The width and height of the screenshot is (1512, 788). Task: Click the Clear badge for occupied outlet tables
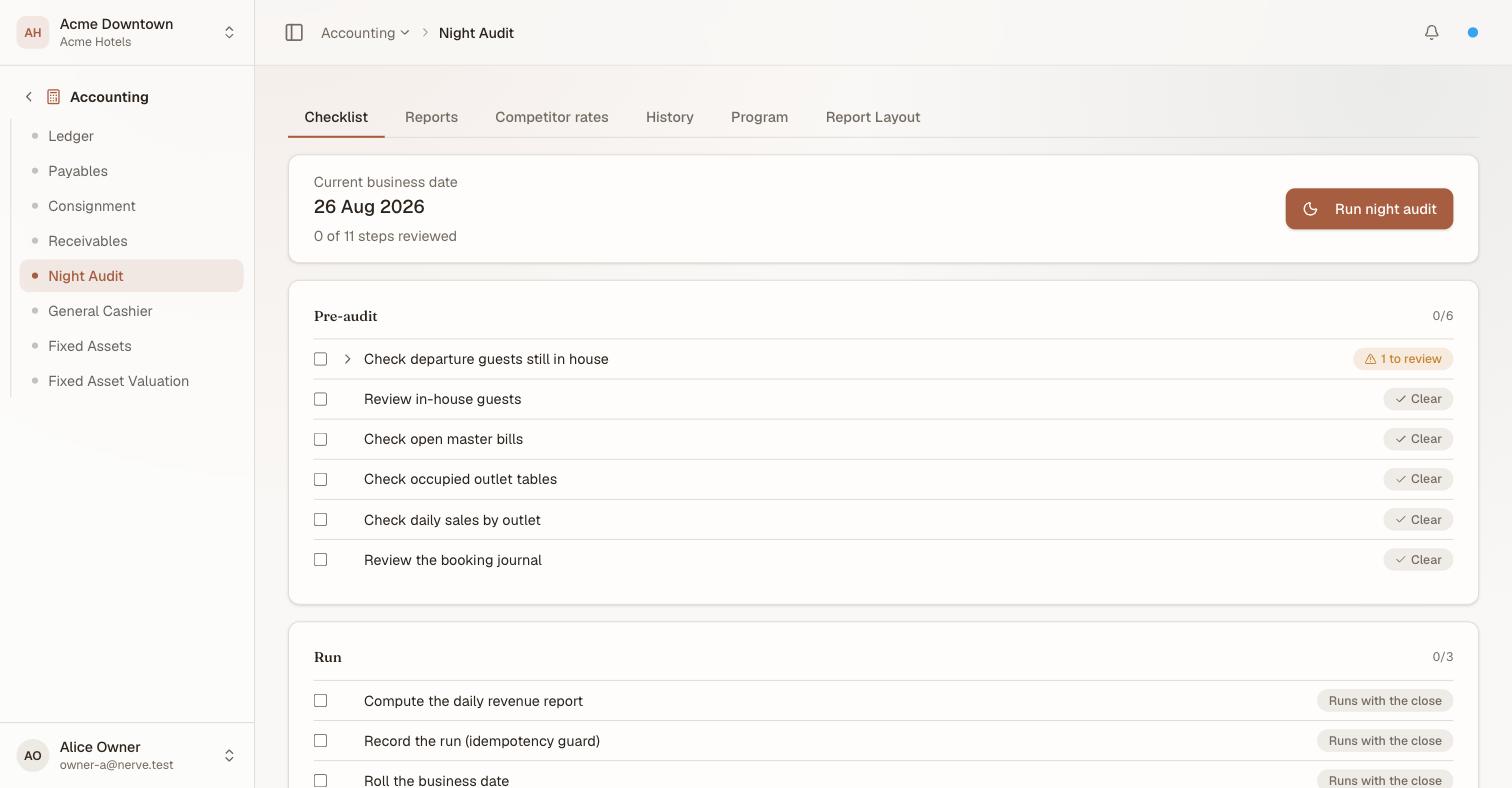[x=1418, y=479]
